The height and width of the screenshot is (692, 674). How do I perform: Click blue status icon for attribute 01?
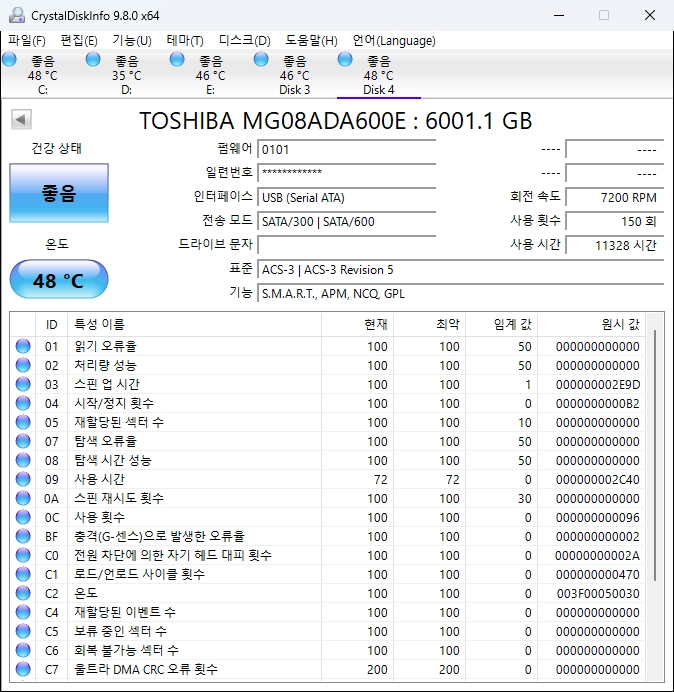(23, 346)
